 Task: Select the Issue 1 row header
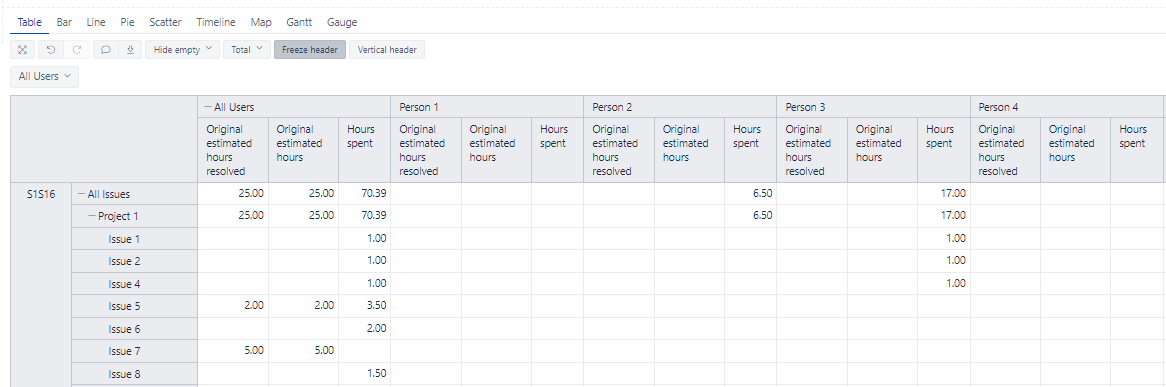(x=135, y=239)
